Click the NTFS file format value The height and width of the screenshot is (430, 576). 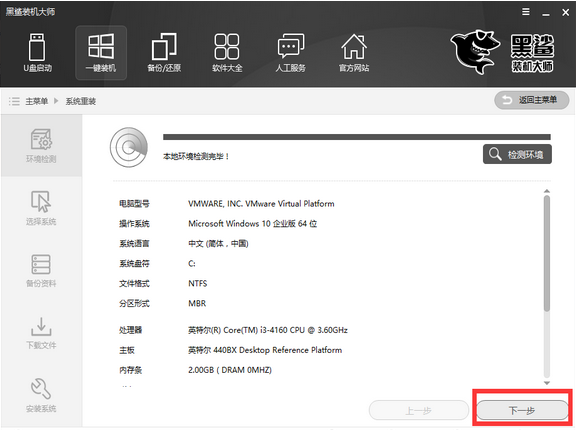tap(198, 283)
